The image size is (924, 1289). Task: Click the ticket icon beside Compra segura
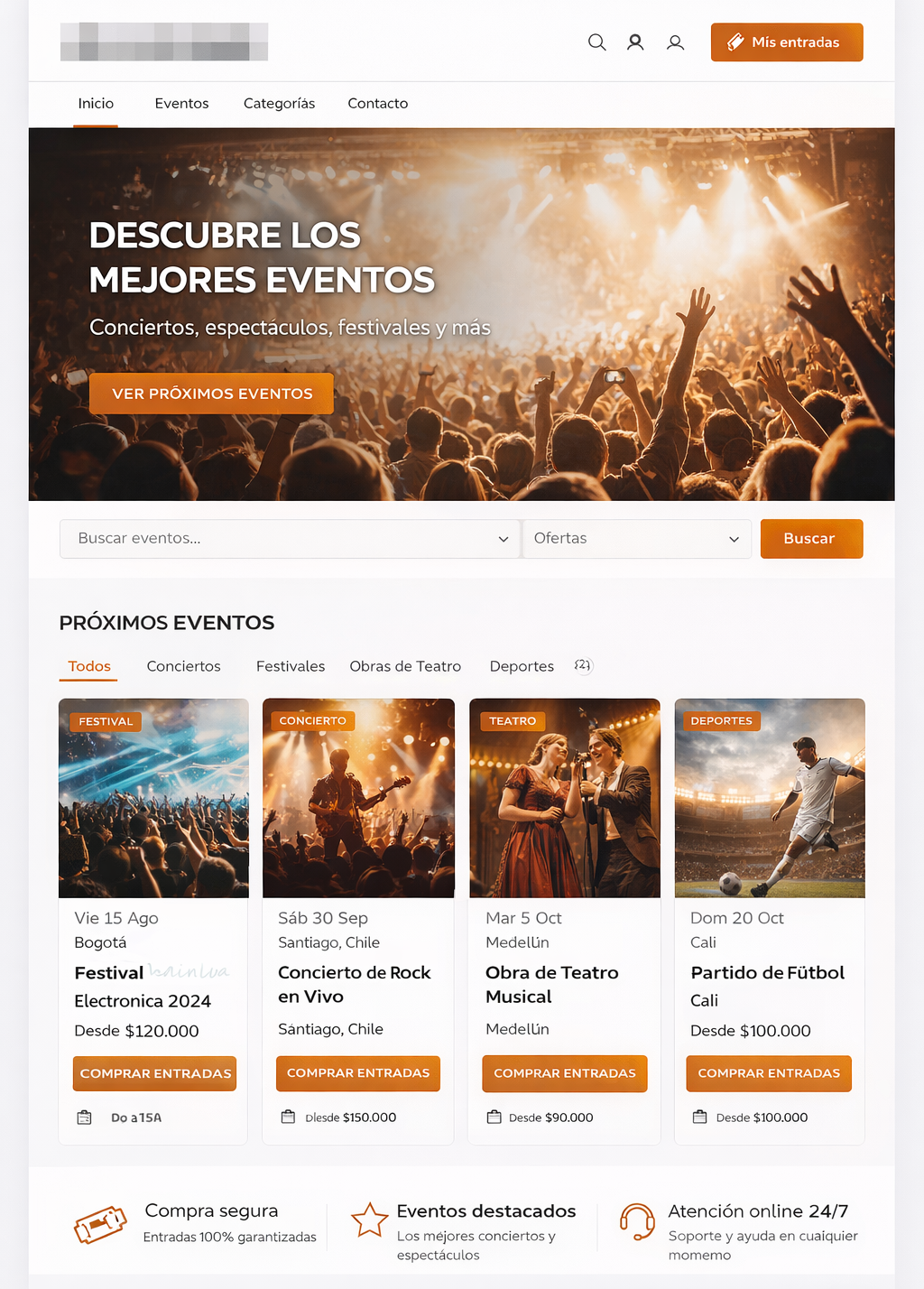tap(100, 1225)
